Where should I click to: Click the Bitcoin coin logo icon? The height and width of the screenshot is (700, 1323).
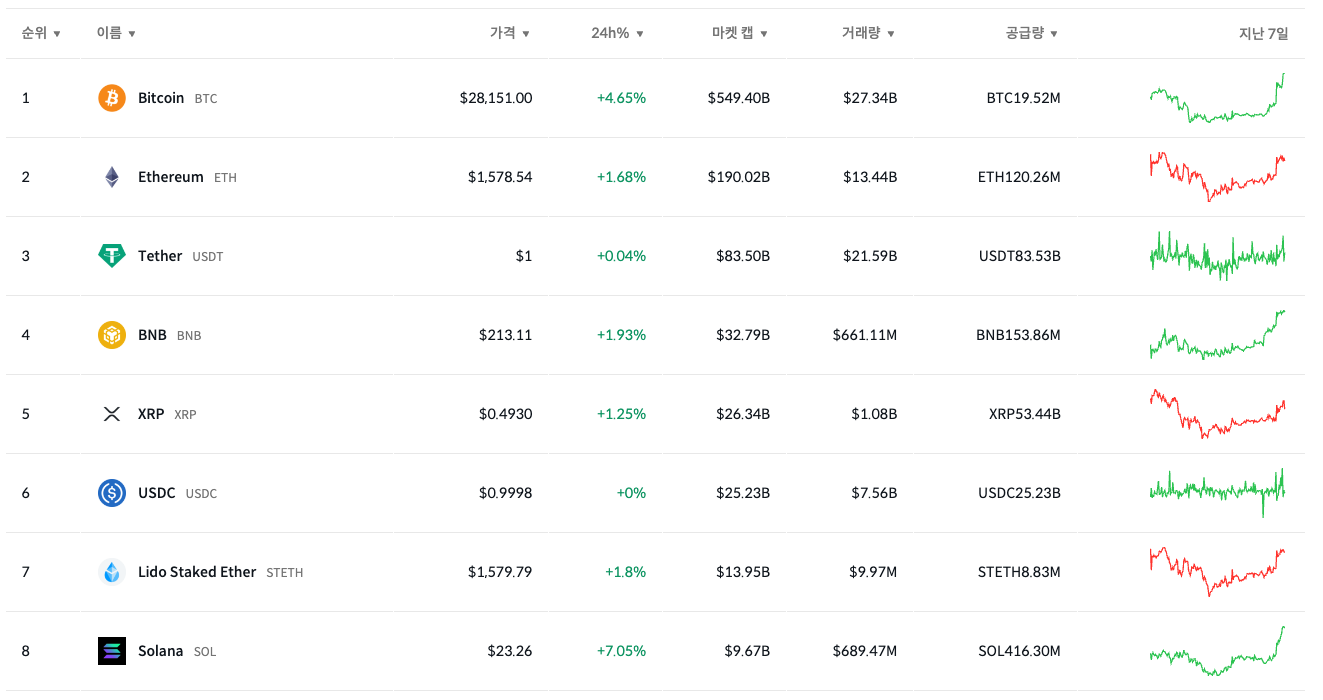coord(112,98)
